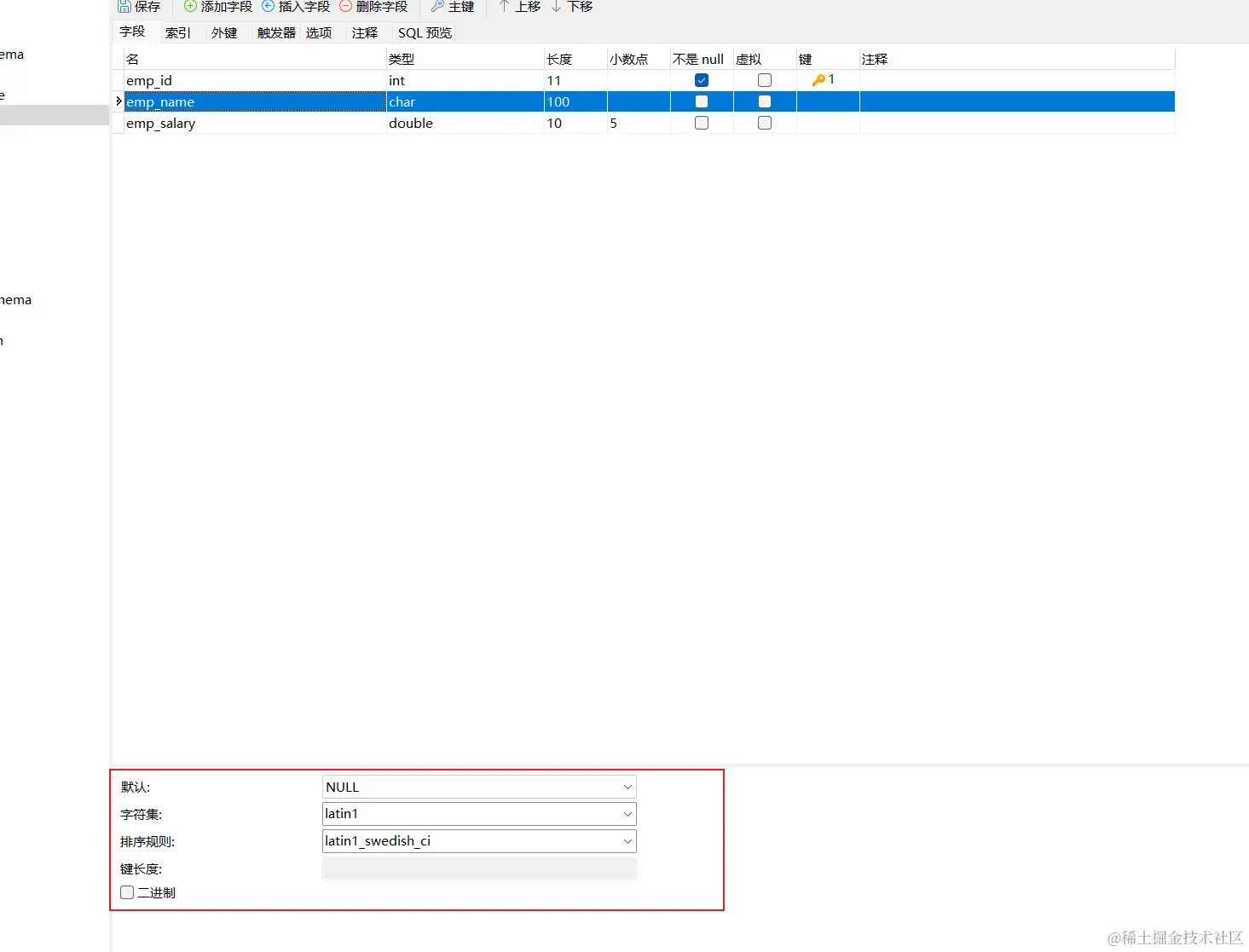
Task: Open the Collation latin1_swedish_ci dropdown
Action: [x=479, y=841]
